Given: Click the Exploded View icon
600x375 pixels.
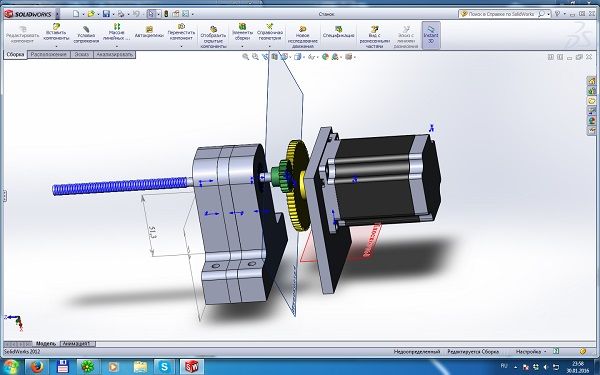Looking at the screenshot, I should click(374, 37).
